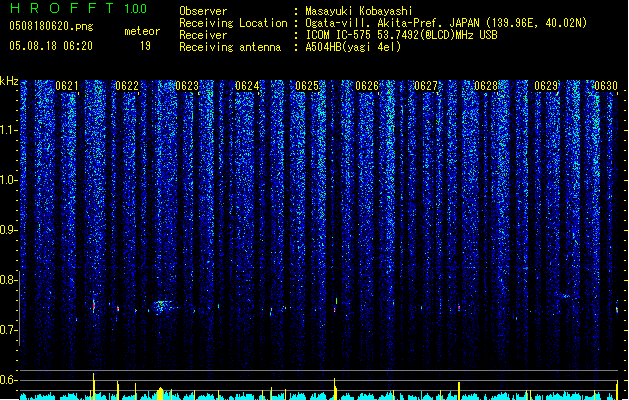This screenshot has width=629, height=400.
Task: Click the 0.6 kHz axis tick label
Action: 8,380
